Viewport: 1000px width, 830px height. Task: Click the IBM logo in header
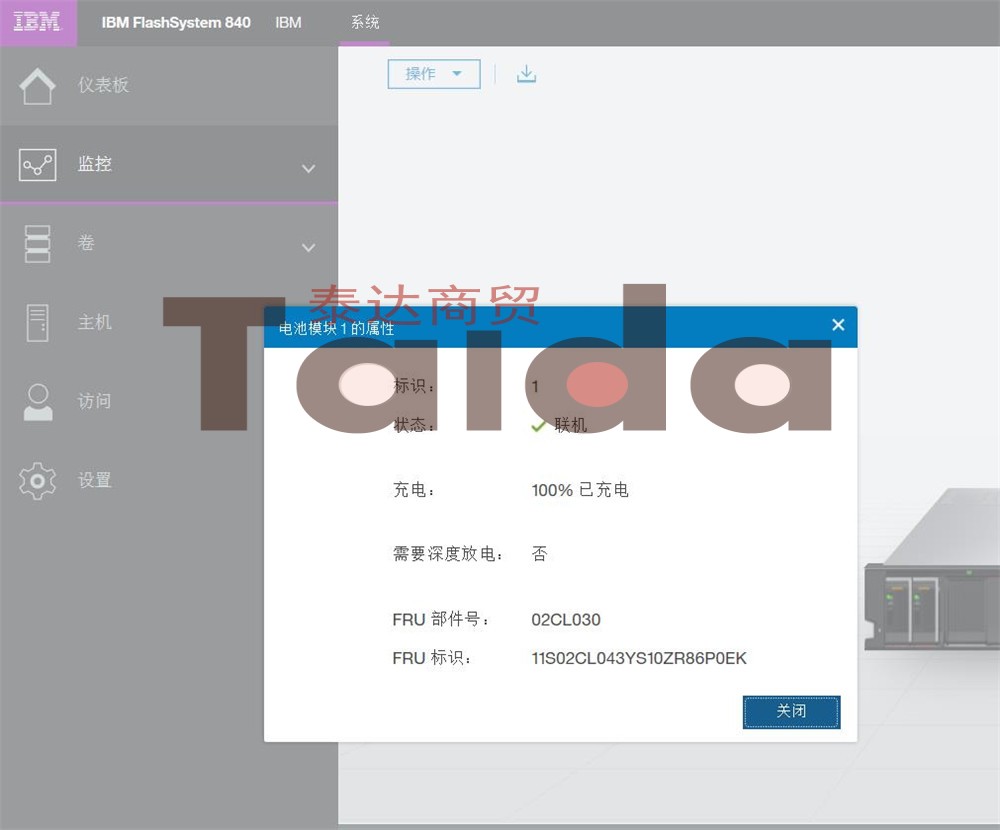(38, 22)
